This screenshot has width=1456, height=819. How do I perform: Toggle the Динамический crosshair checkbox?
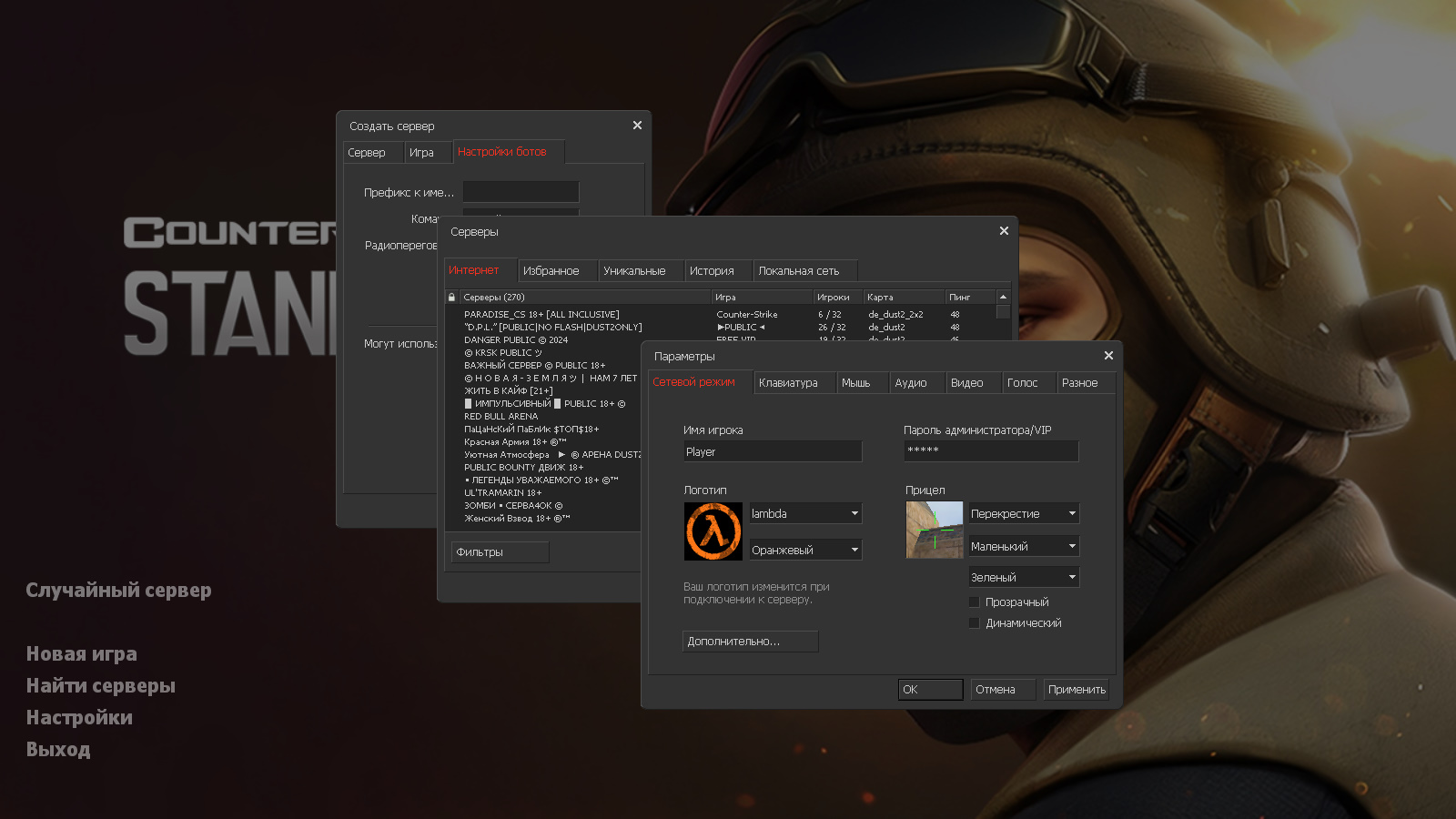click(975, 623)
